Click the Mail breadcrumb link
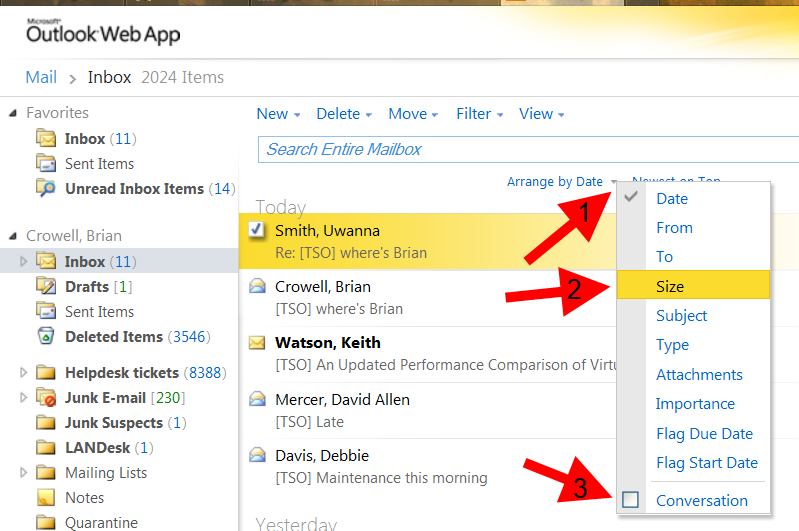 (41, 77)
